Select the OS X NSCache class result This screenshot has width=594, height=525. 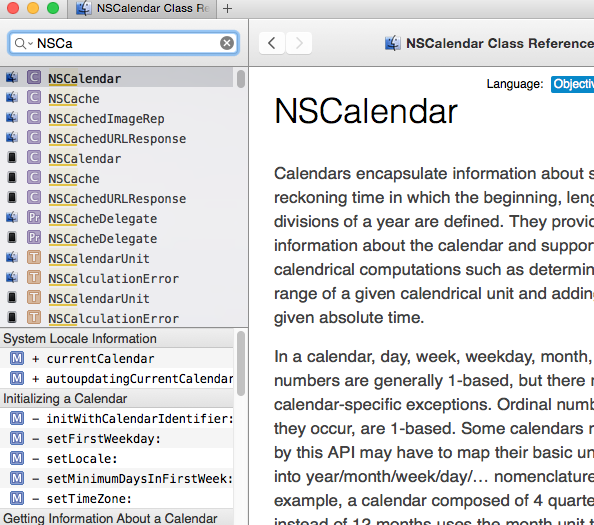point(117,98)
